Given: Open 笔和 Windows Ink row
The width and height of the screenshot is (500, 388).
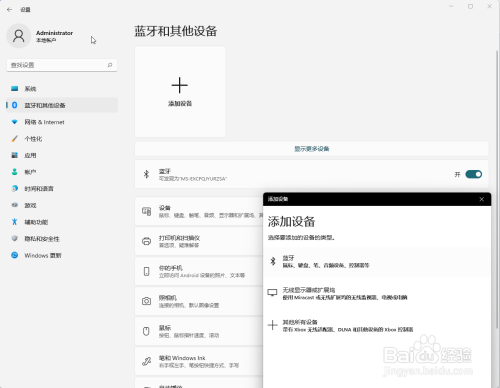Looking at the screenshot, I should (x=199, y=361).
